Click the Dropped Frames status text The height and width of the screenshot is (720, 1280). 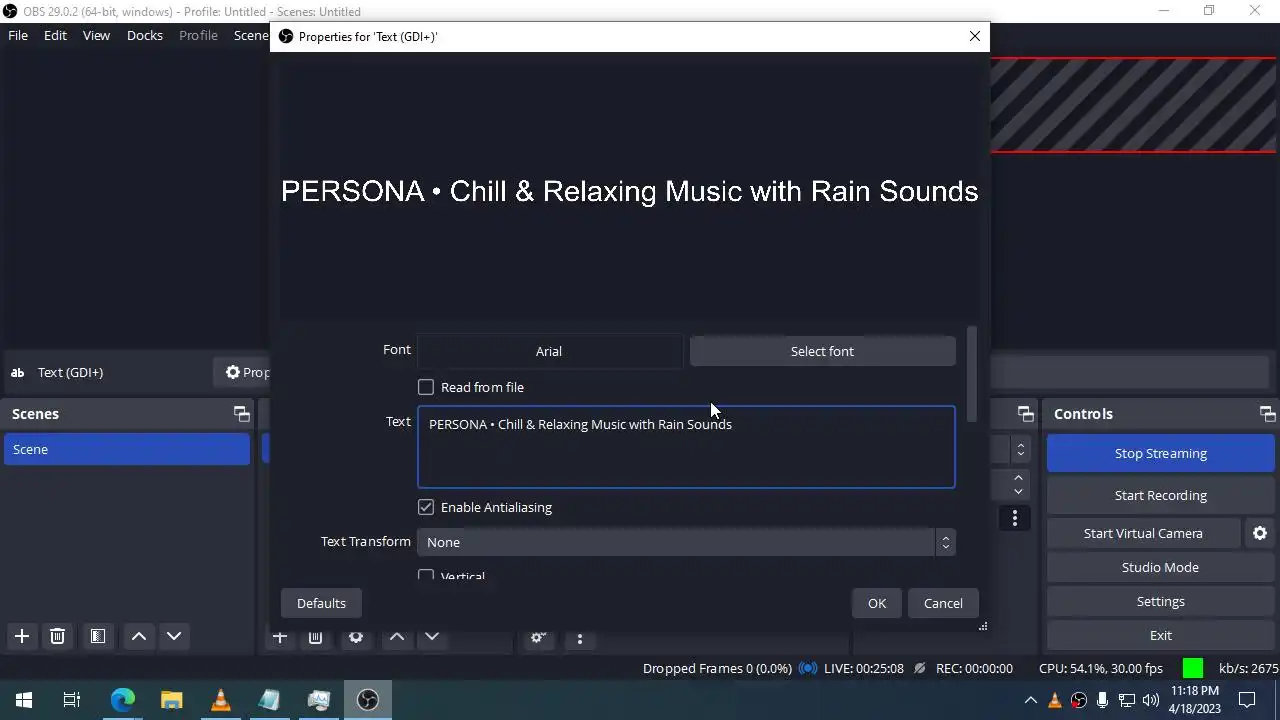pyautogui.click(x=717, y=668)
